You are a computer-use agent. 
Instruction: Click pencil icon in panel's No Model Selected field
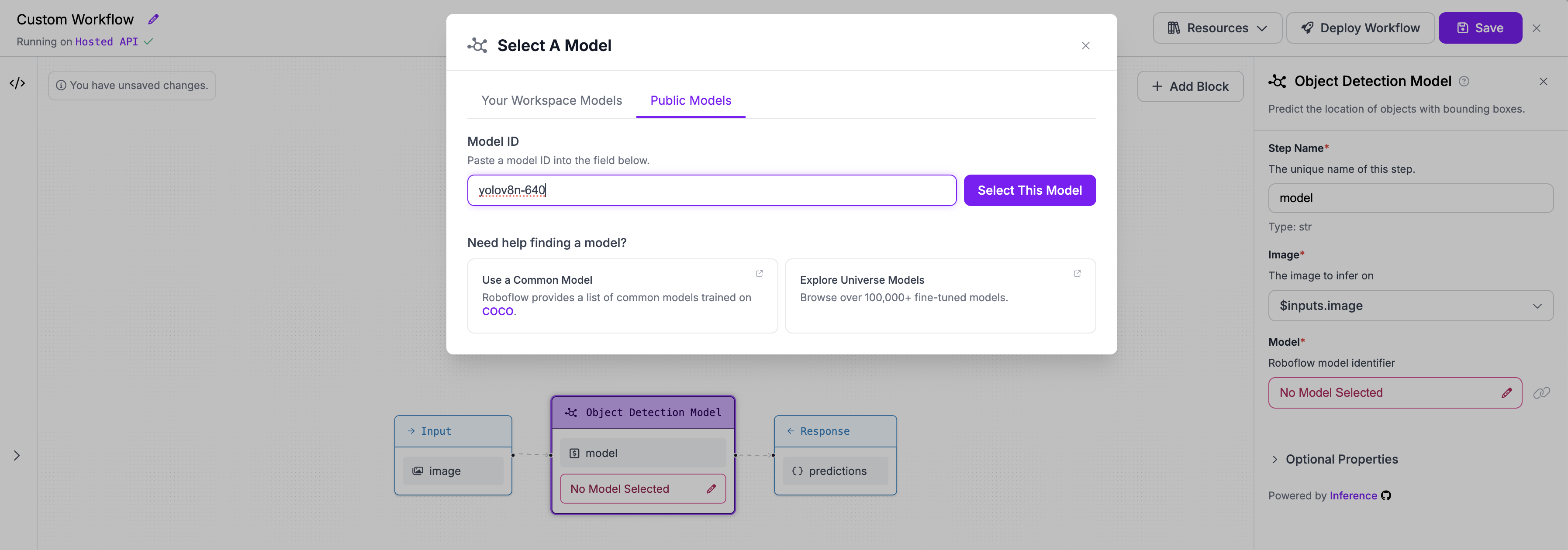[x=1506, y=393]
